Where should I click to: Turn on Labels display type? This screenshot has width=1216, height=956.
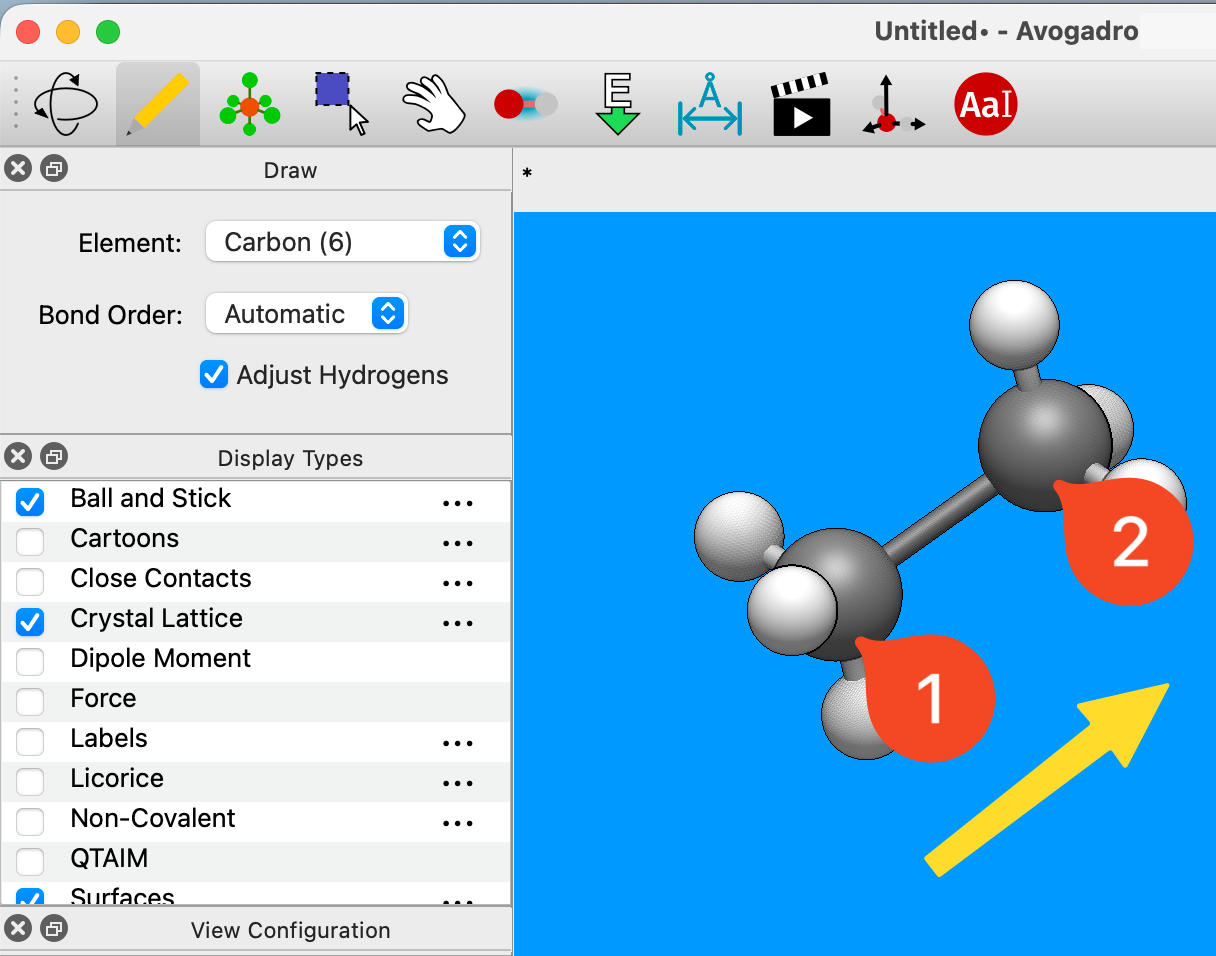[x=31, y=741]
